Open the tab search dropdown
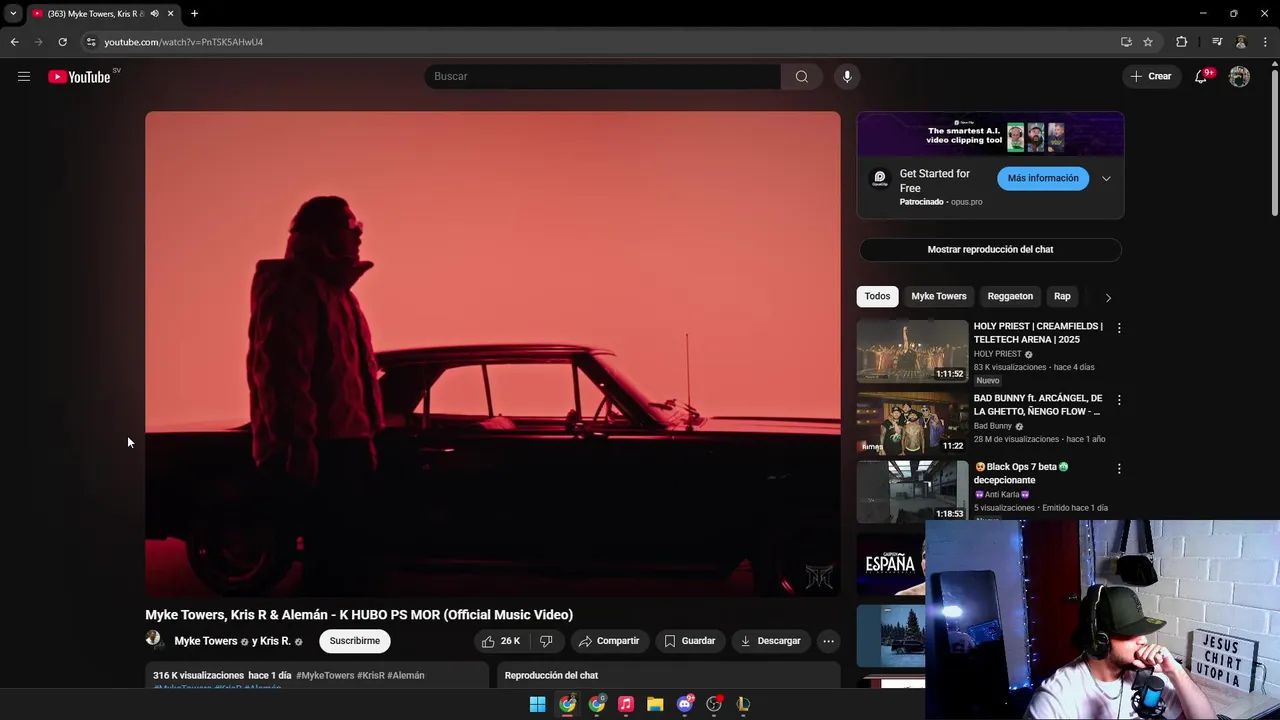Viewport: 1280px width, 720px height. click(x=13, y=14)
